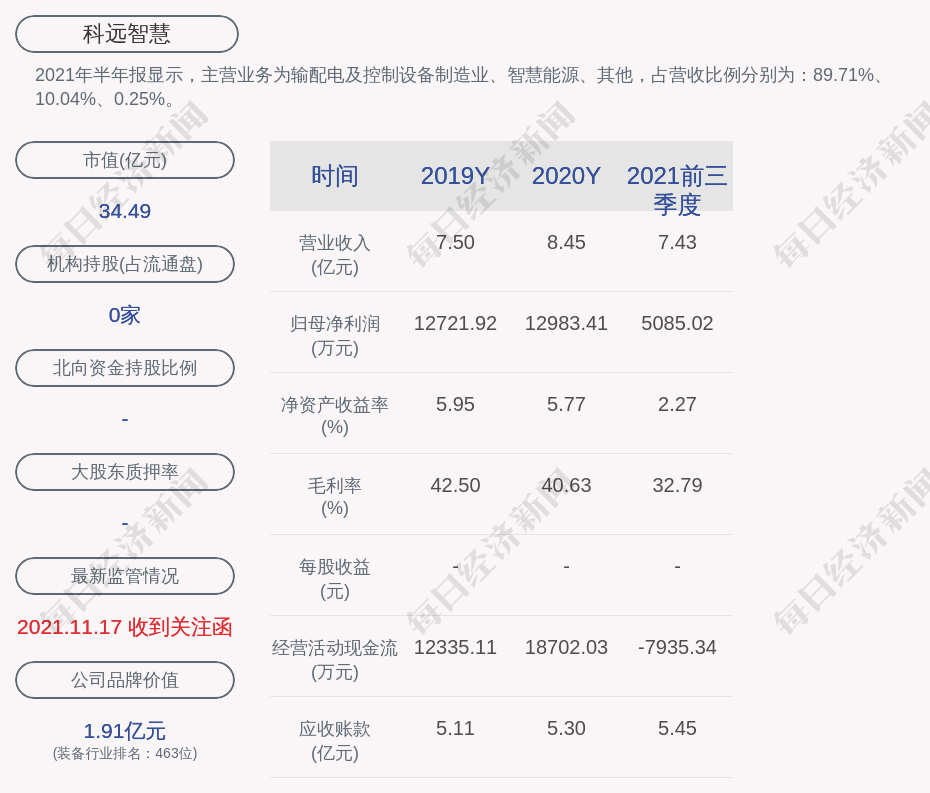This screenshot has height=793, width=930.
Task: Select the 1.91亿元 brand value
Action: click(x=125, y=731)
